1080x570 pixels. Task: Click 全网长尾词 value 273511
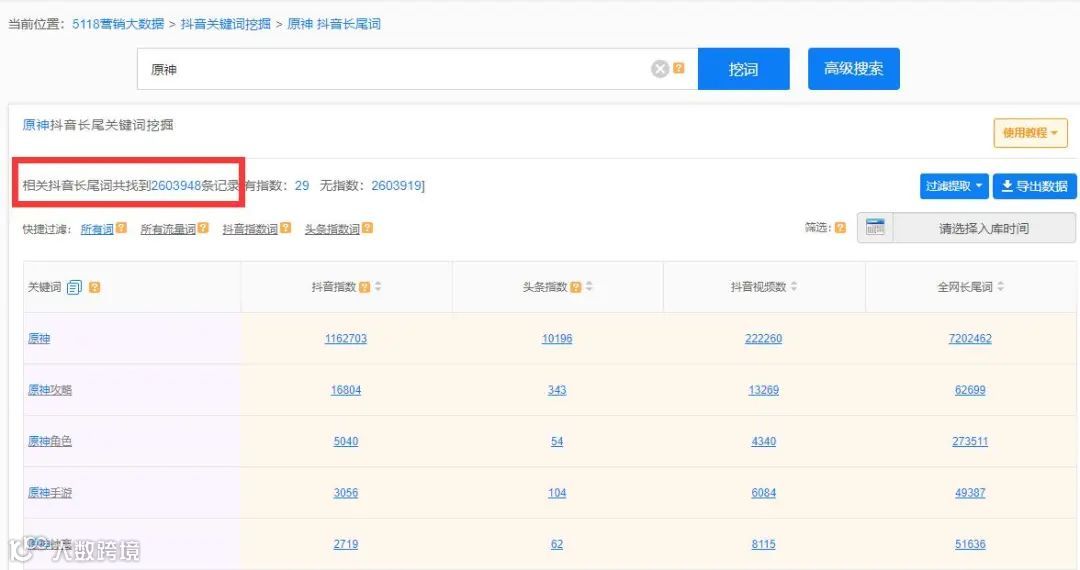pyautogui.click(x=970, y=441)
